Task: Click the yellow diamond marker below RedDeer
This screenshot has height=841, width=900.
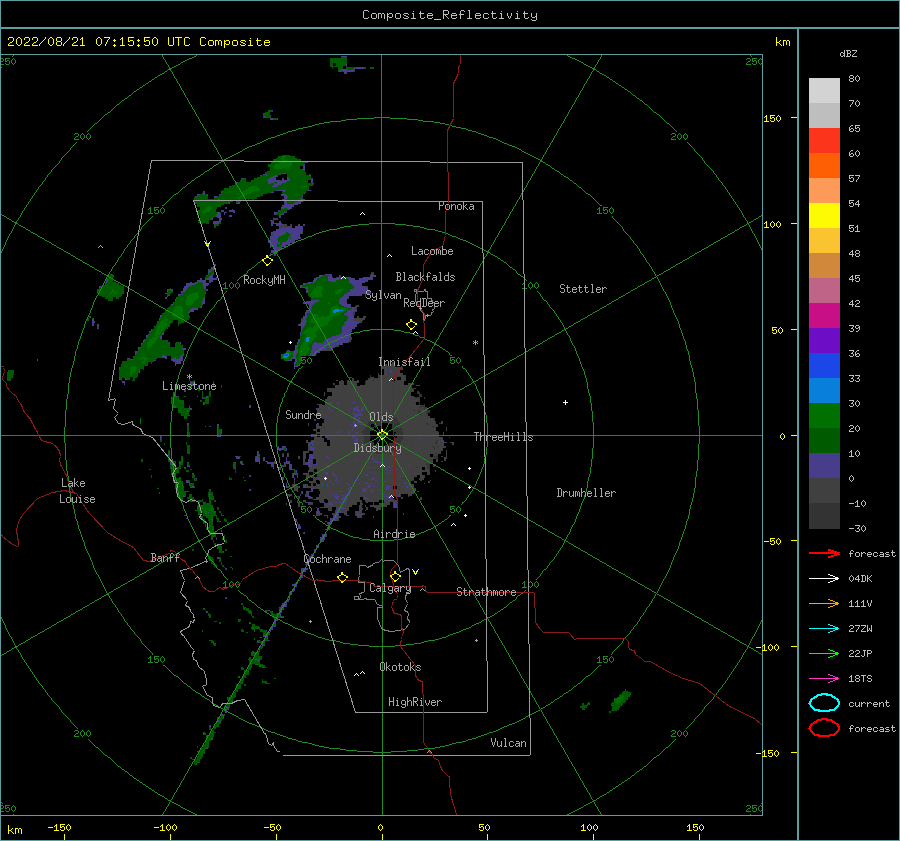Action: click(411, 324)
